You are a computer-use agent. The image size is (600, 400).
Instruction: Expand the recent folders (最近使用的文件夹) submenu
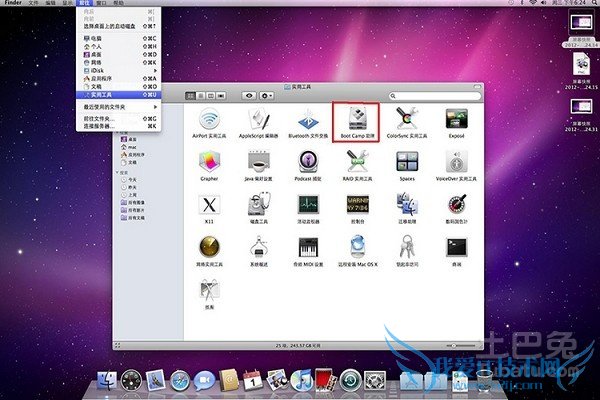[x=119, y=107]
